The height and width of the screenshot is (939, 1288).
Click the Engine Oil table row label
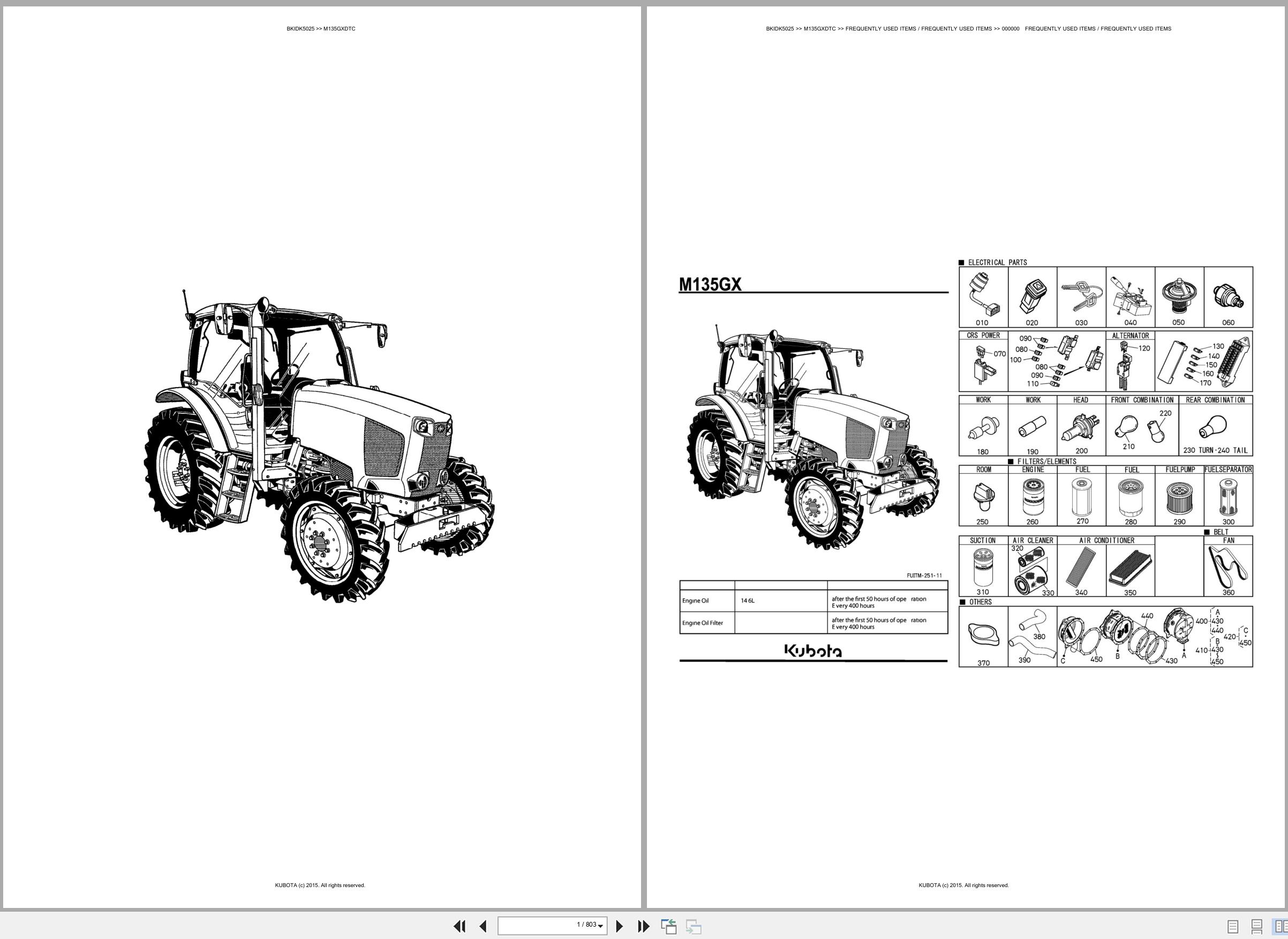pos(696,601)
